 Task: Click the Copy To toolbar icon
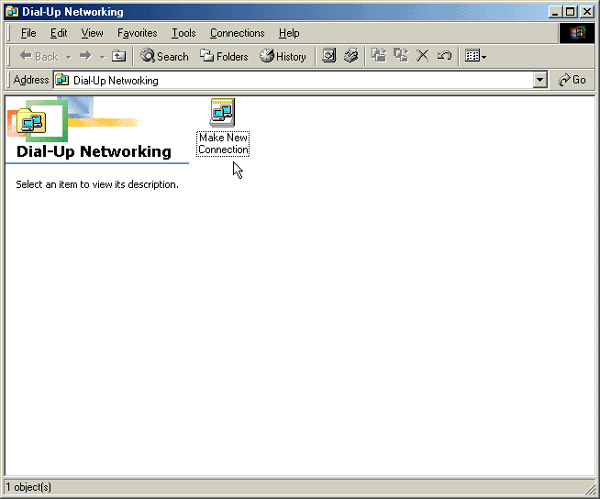(401, 56)
